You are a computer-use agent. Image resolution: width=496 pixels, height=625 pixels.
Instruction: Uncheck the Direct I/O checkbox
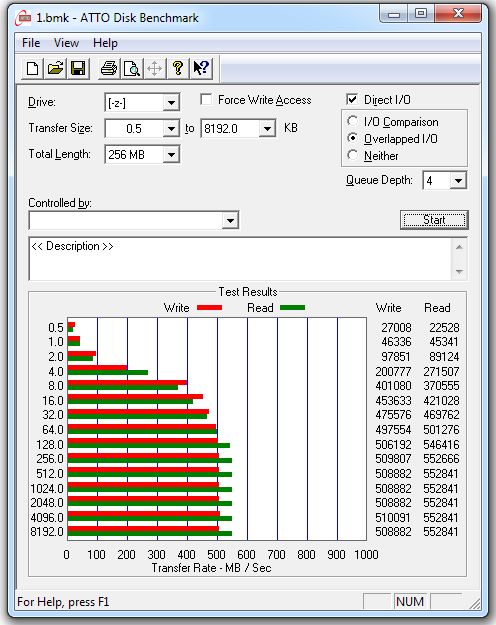352,99
